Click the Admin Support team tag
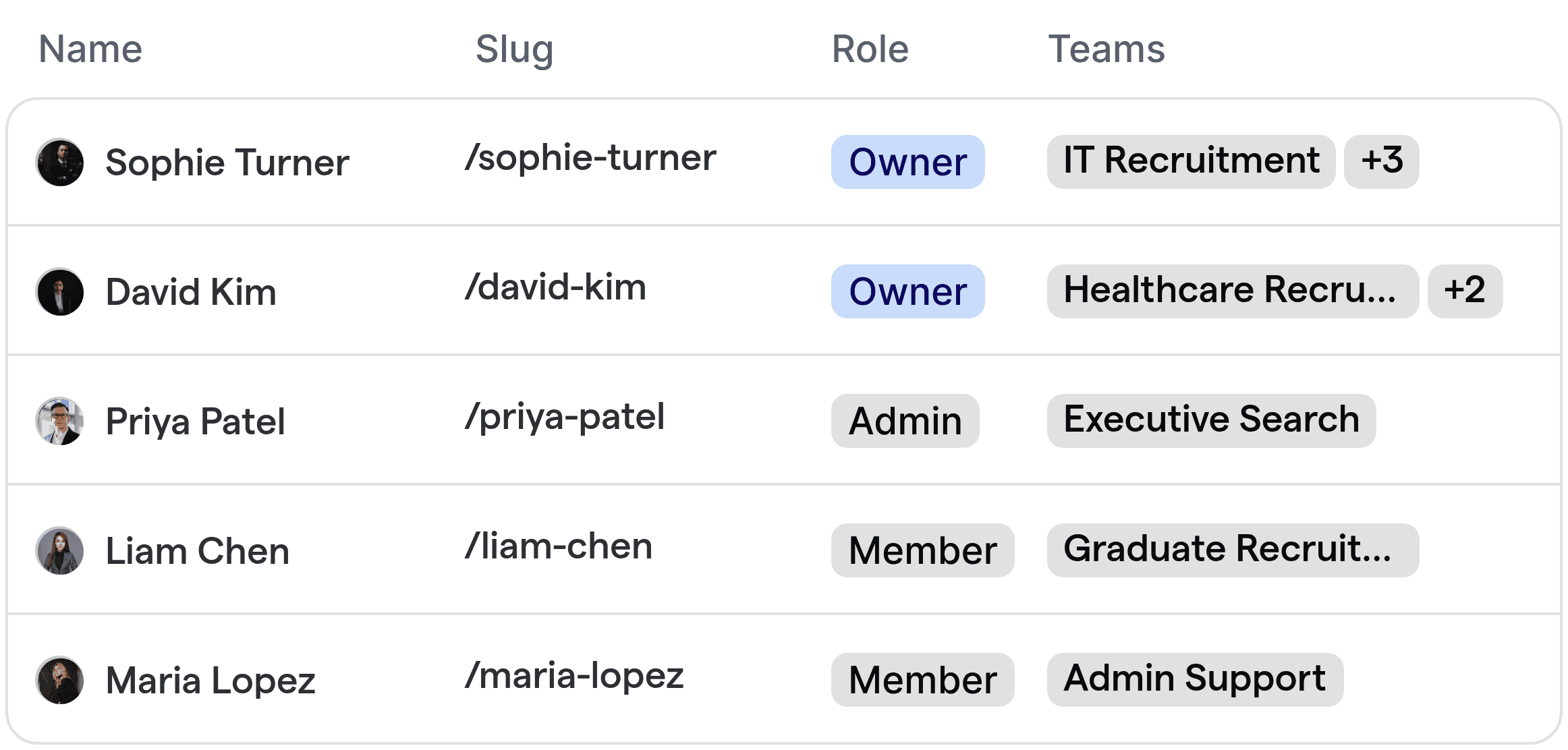Screen dimensions: 1568x750 tap(1194, 679)
